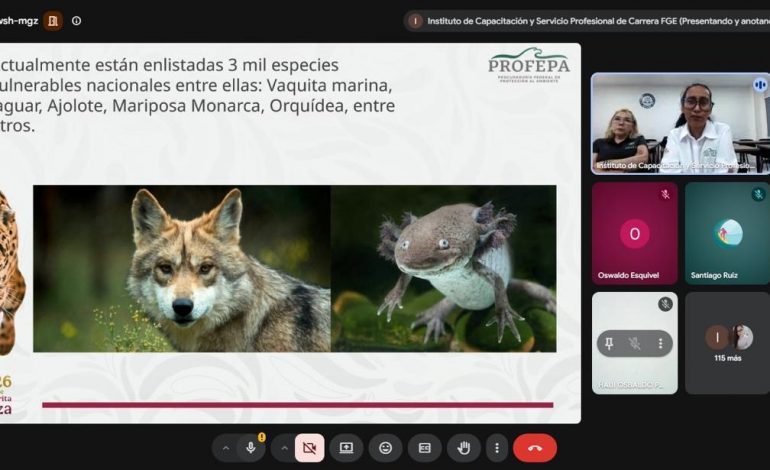Click the building icon beside meeting code
770x470 pixels.
pos(53,21)
